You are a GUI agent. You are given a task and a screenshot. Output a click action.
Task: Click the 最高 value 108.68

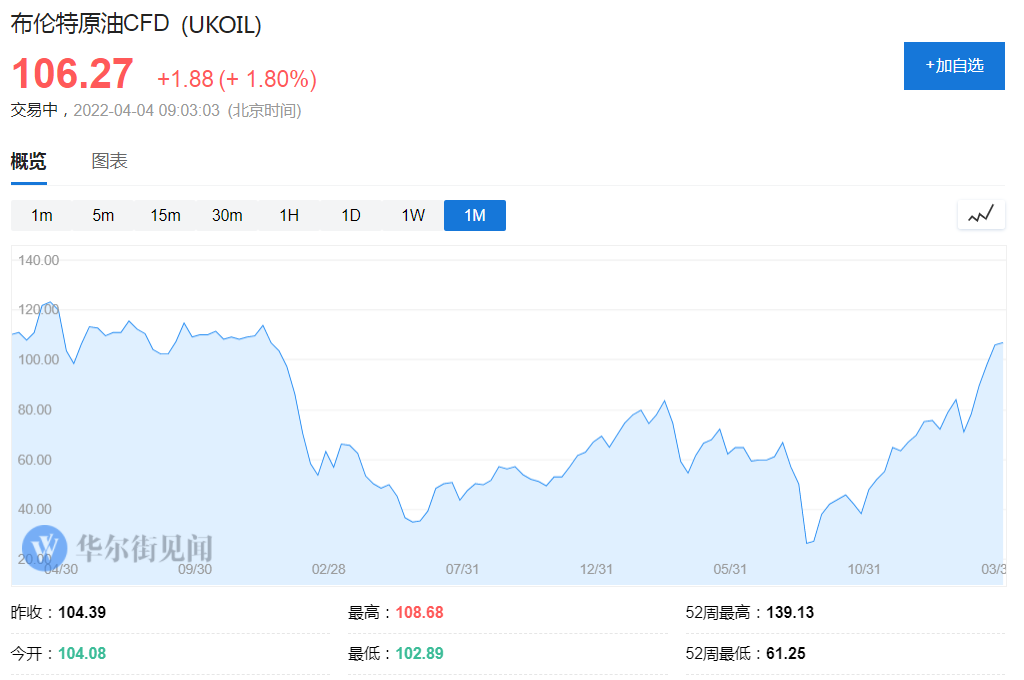(x=419, y=612)
